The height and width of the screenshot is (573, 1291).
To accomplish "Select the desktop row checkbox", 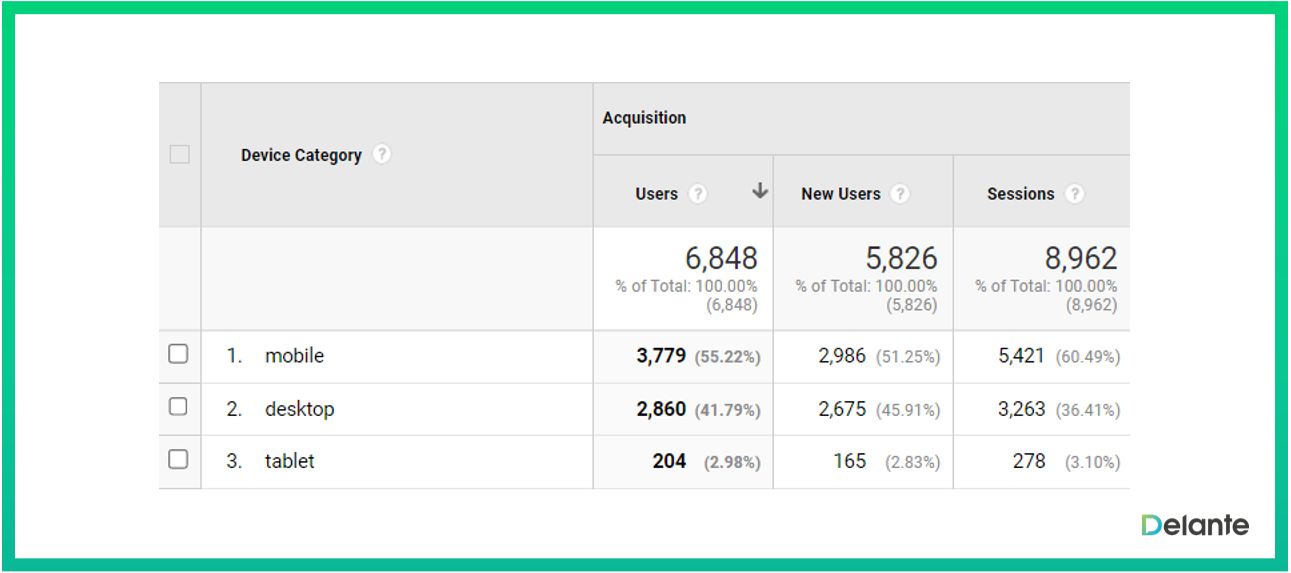I will (178, 407).
